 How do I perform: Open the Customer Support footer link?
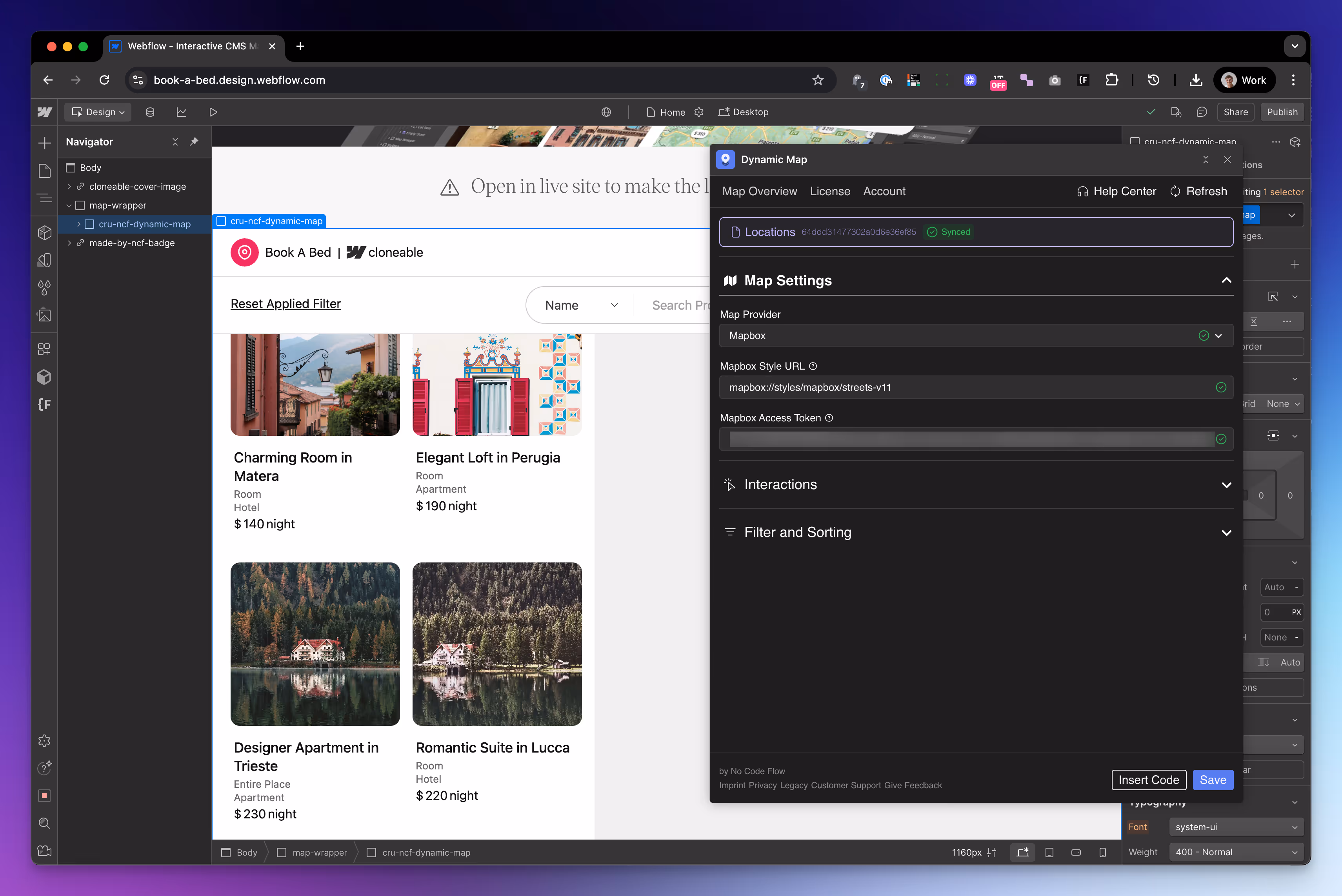click(846, 785)
